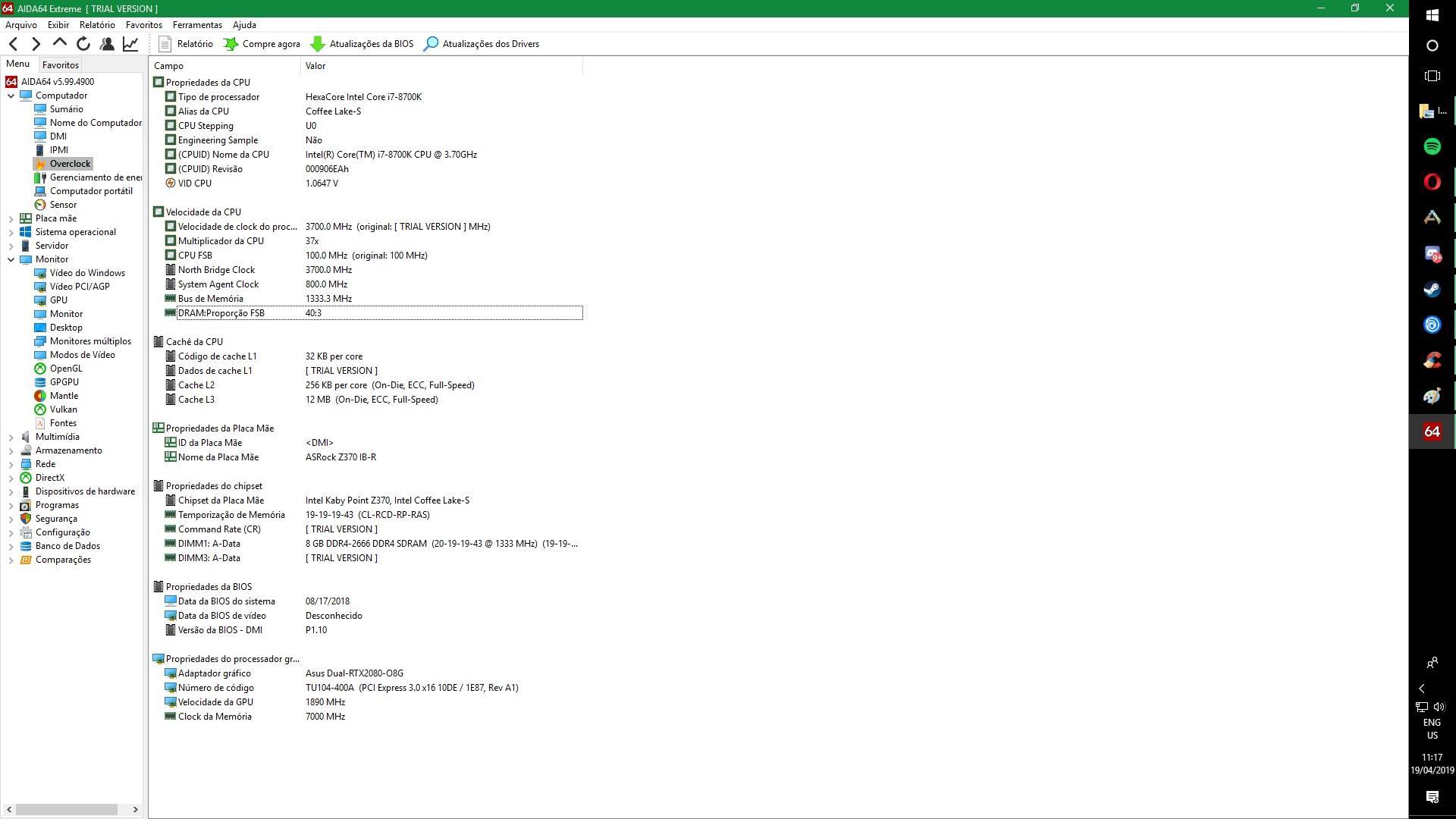The width and height of the screenshot is (1456, 819).
Task: Open Spotify from the taskbar
Action: click(x=1432, y=146)
